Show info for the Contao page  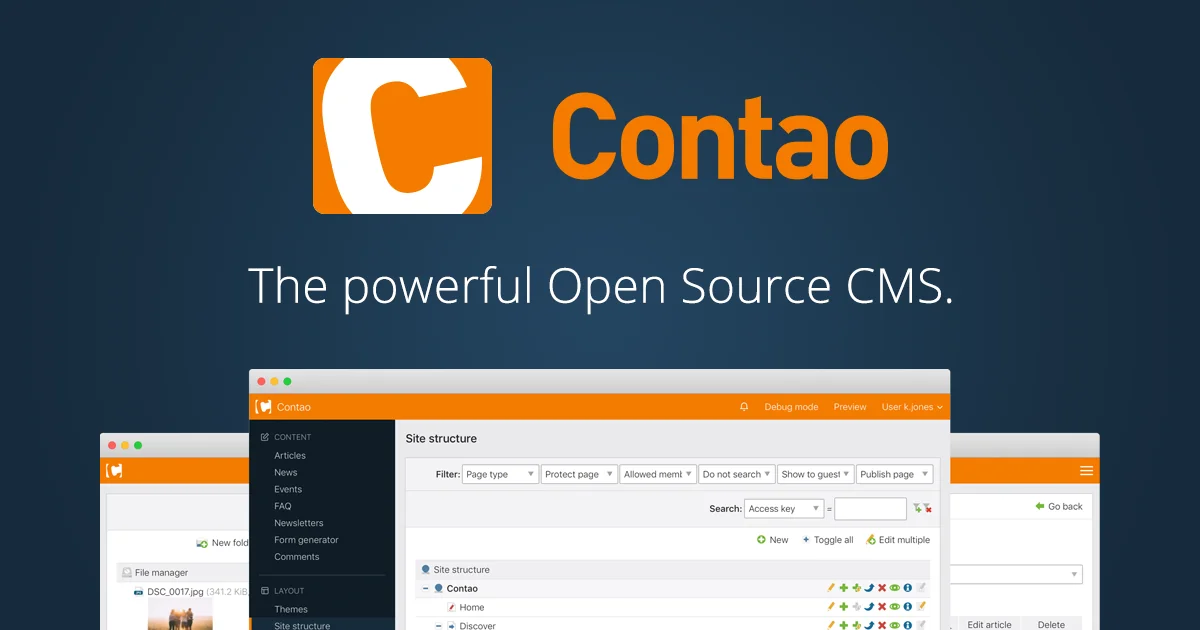[908, 588]
